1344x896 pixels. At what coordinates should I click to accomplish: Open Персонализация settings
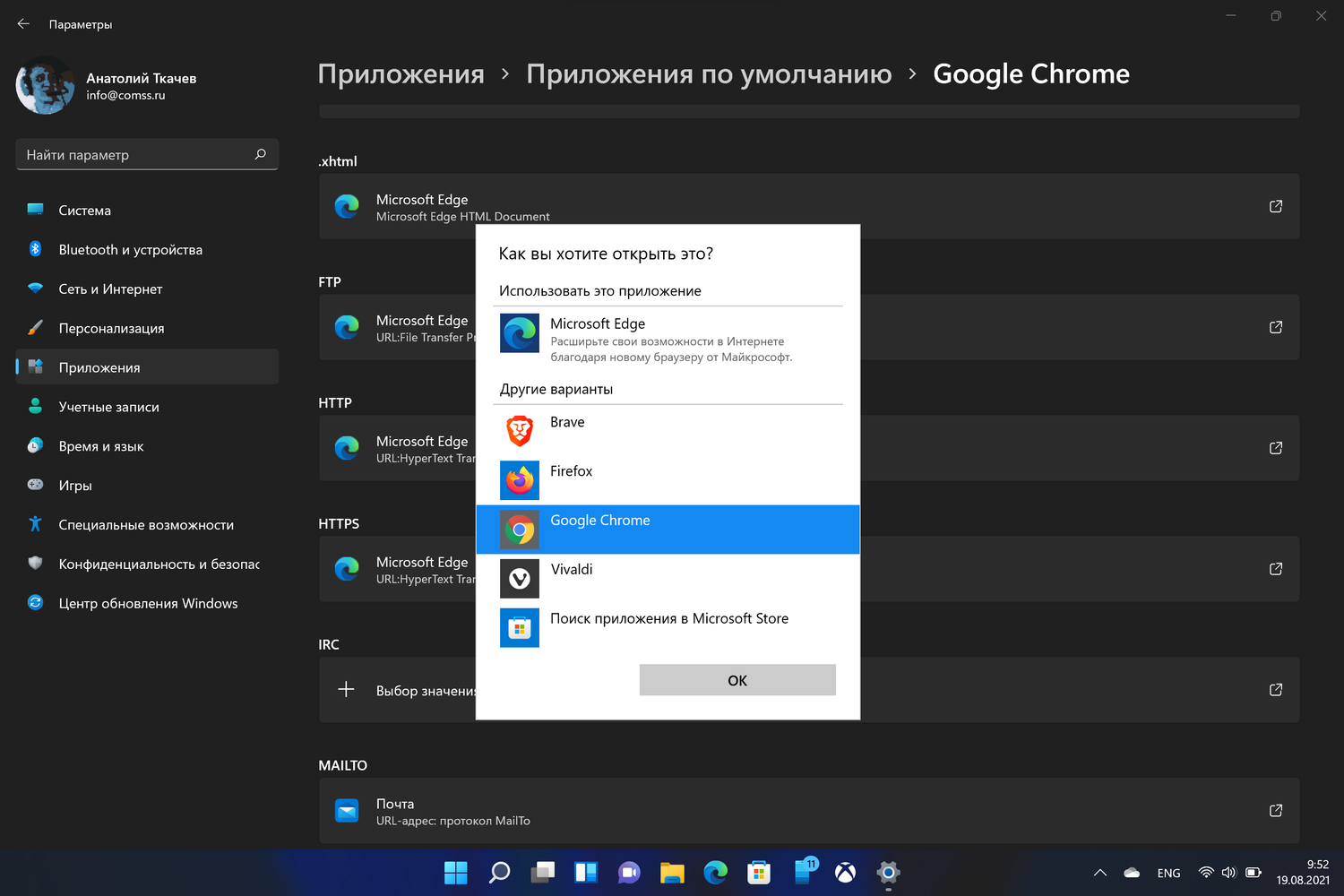tap(147, 328)
